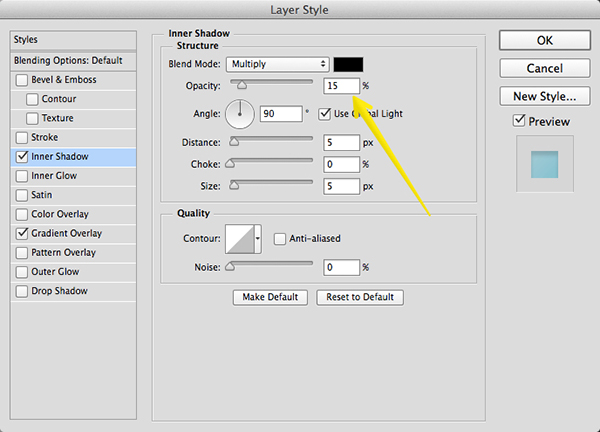Click Reset to Default
Screen dimensions: 600x432
360,297
